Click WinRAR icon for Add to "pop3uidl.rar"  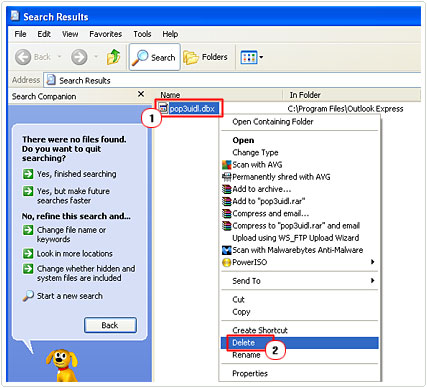tap(227, 201)
